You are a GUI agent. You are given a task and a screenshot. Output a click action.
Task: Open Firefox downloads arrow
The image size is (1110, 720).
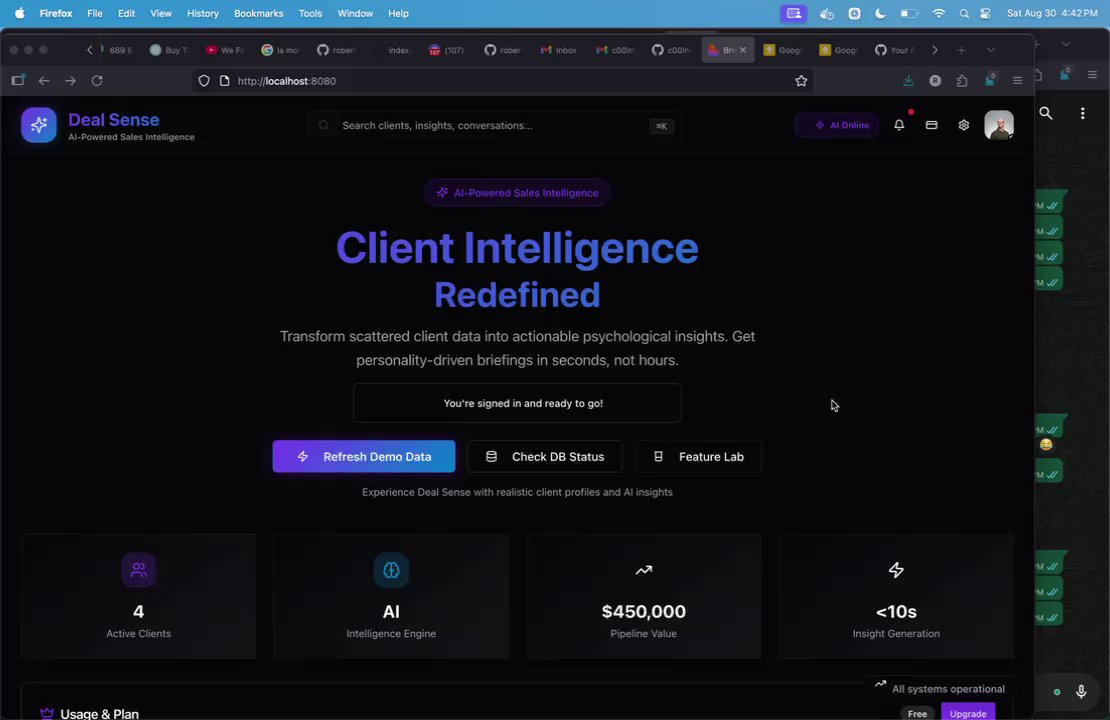[908, 81]
